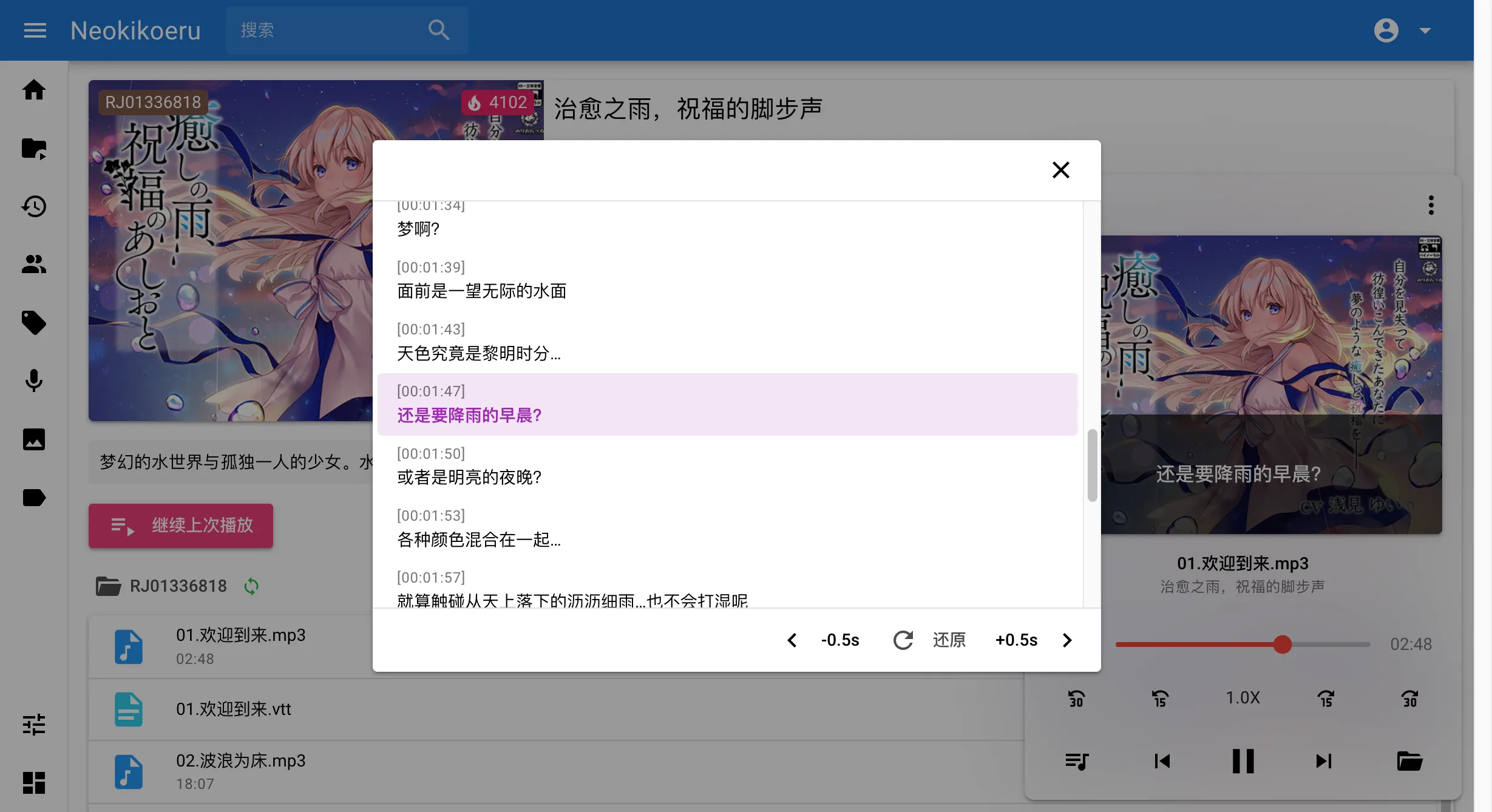Open voice actors microphone icon
1492x812 pixels.
[34, 381]
